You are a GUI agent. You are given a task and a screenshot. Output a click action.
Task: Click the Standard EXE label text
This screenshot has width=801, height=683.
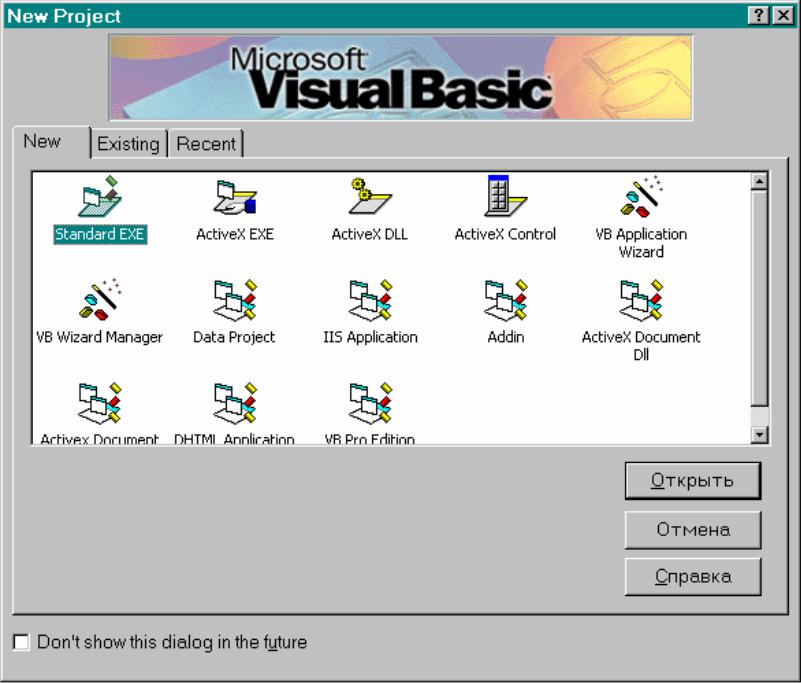click(100, 234)
